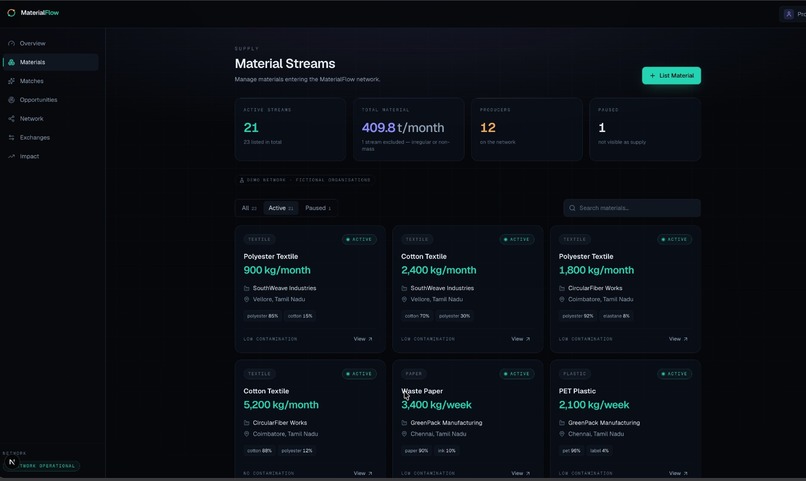Select Materials in the sidebar
Viewport: 806px width, 481px height.
point(50,62)
